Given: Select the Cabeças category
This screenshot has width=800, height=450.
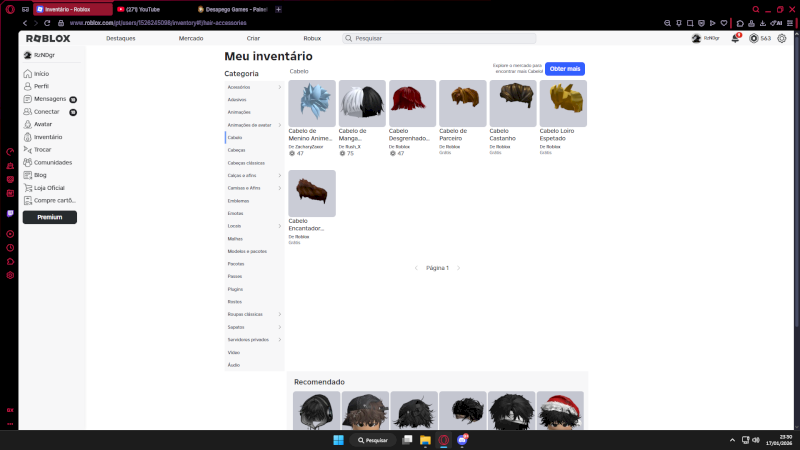Looking at the screenshot, I should click(236, 150).
